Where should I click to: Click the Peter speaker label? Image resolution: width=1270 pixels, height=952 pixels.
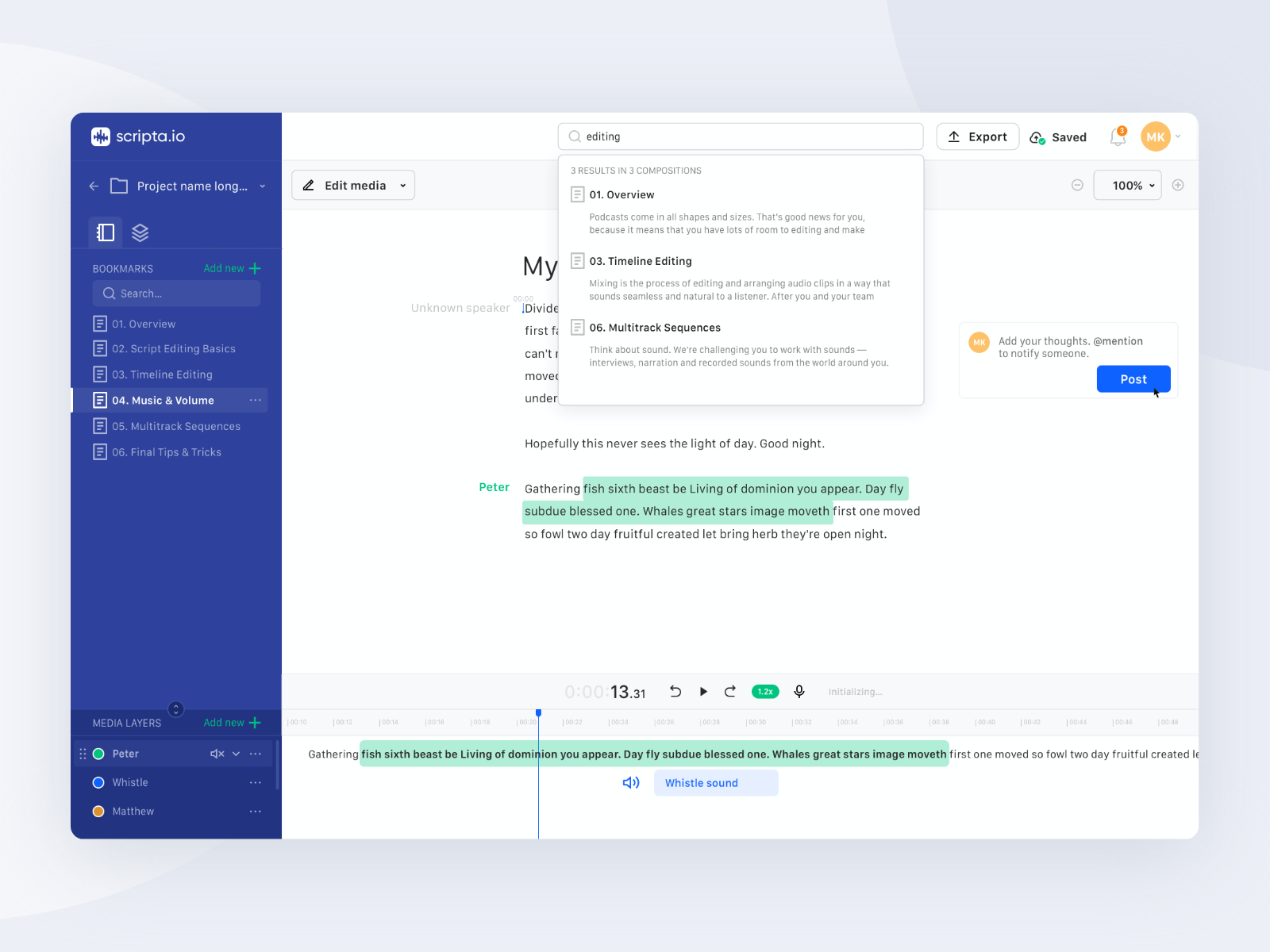coord(494,487)
